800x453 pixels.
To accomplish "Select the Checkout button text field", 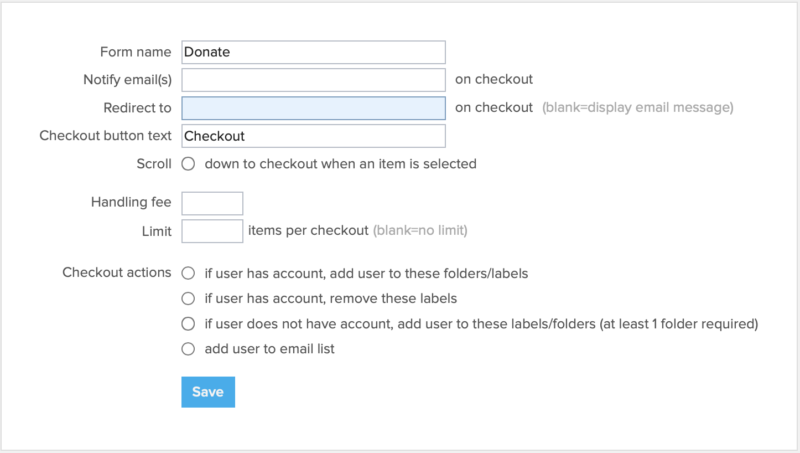I will point(313,136).
